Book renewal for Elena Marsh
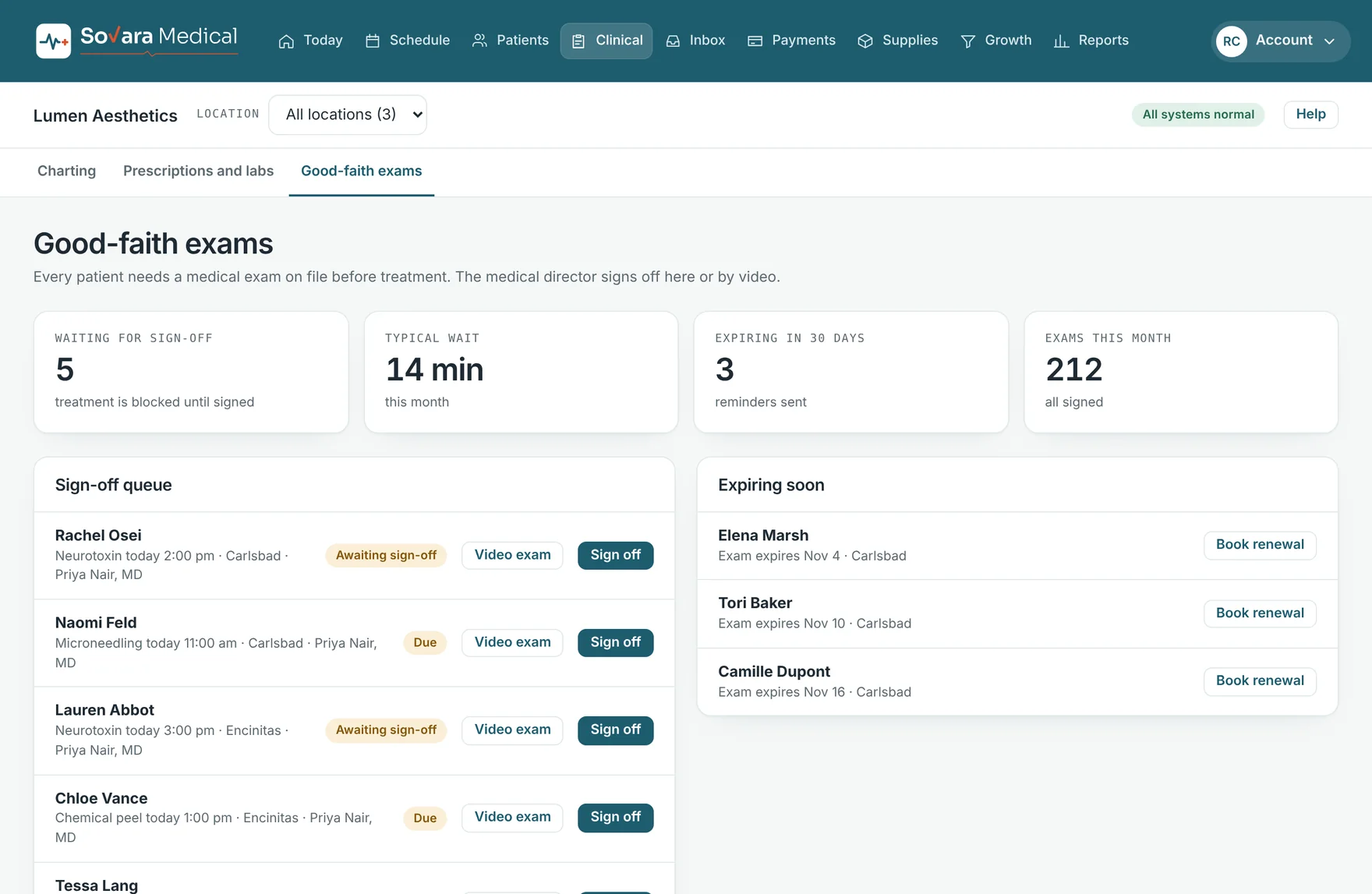Screen dimensions: 1372x894 (1260, 546)
